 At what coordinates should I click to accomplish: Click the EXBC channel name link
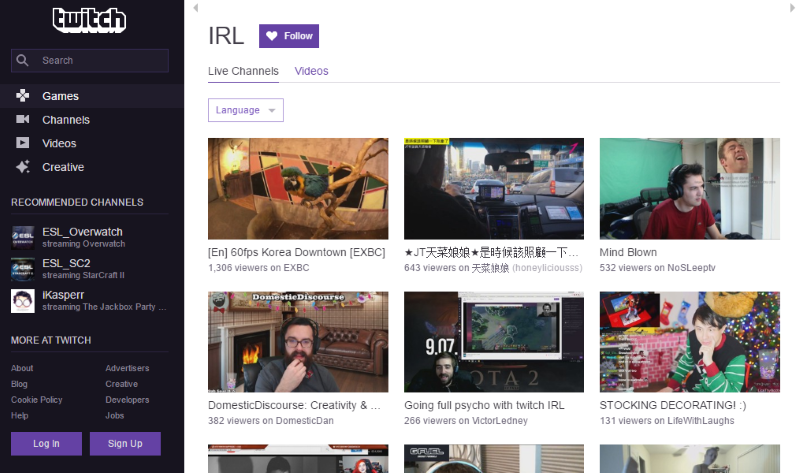tap(296, 267)
